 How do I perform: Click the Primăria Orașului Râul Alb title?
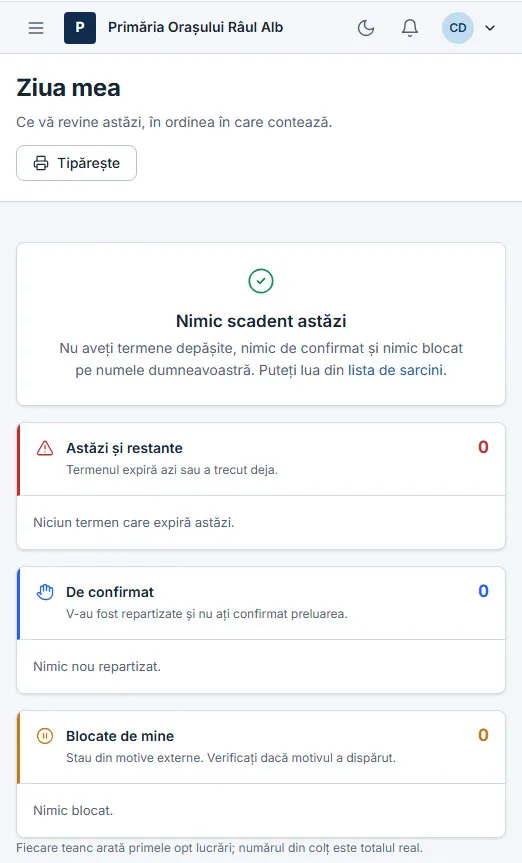point(195,28)
